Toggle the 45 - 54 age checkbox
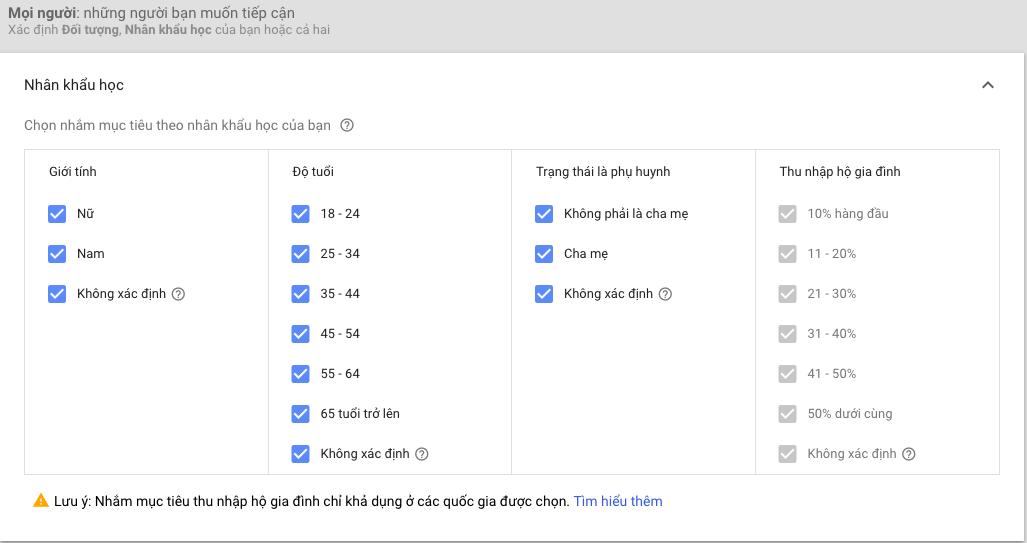The height and width of the screenshot is (543, 1027). point(301,334)
